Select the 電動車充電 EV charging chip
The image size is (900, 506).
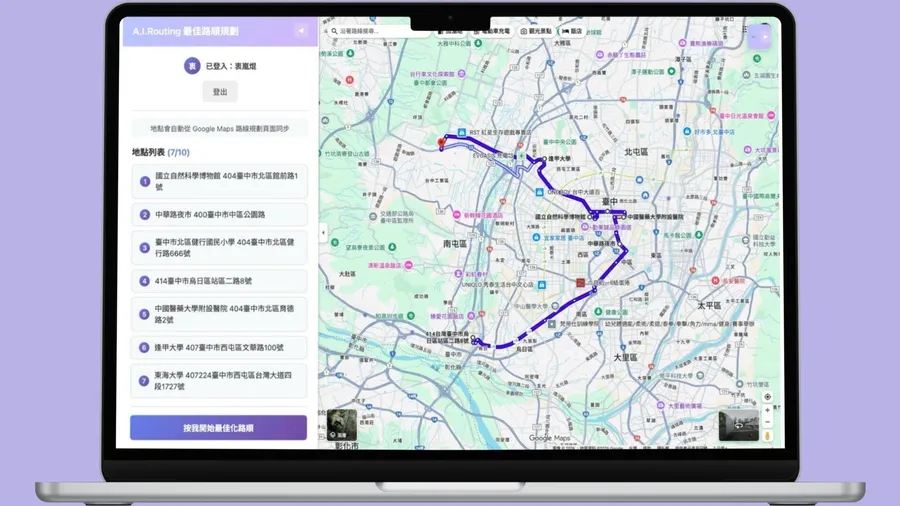click(490, 31)
